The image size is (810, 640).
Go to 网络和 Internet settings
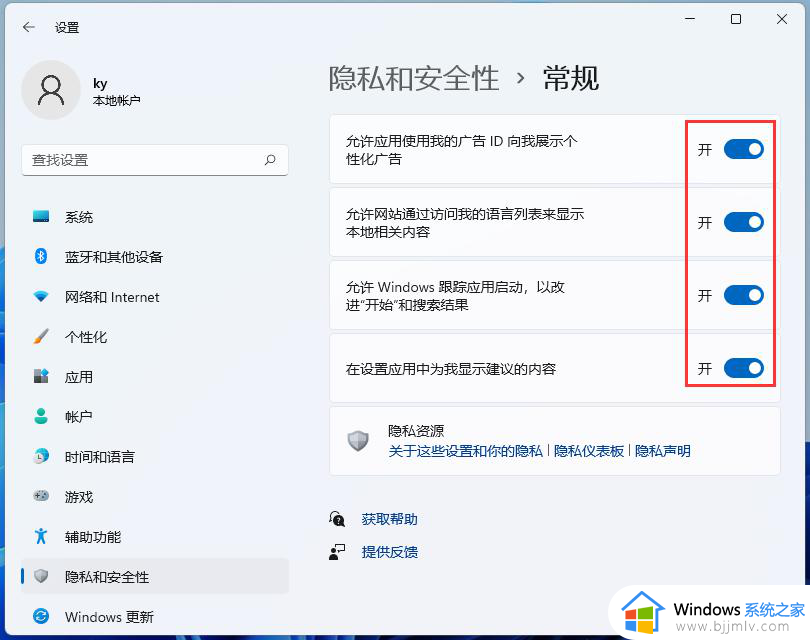point(155,296)
